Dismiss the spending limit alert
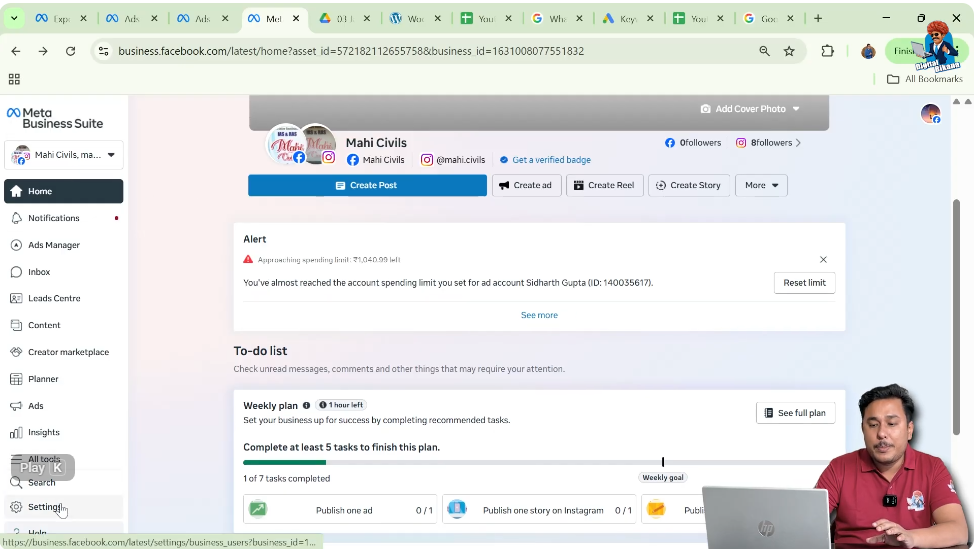This screenshot has width=974, height=549. (823, 260)
